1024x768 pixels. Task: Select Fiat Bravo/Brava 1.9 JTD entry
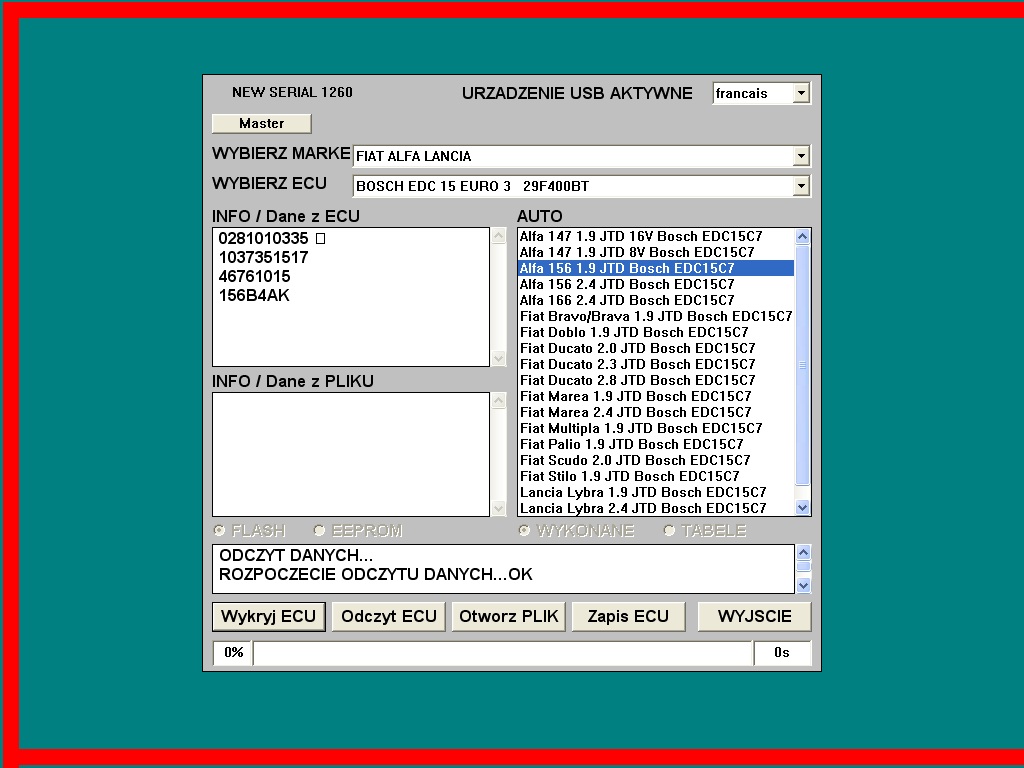(656, 316)
